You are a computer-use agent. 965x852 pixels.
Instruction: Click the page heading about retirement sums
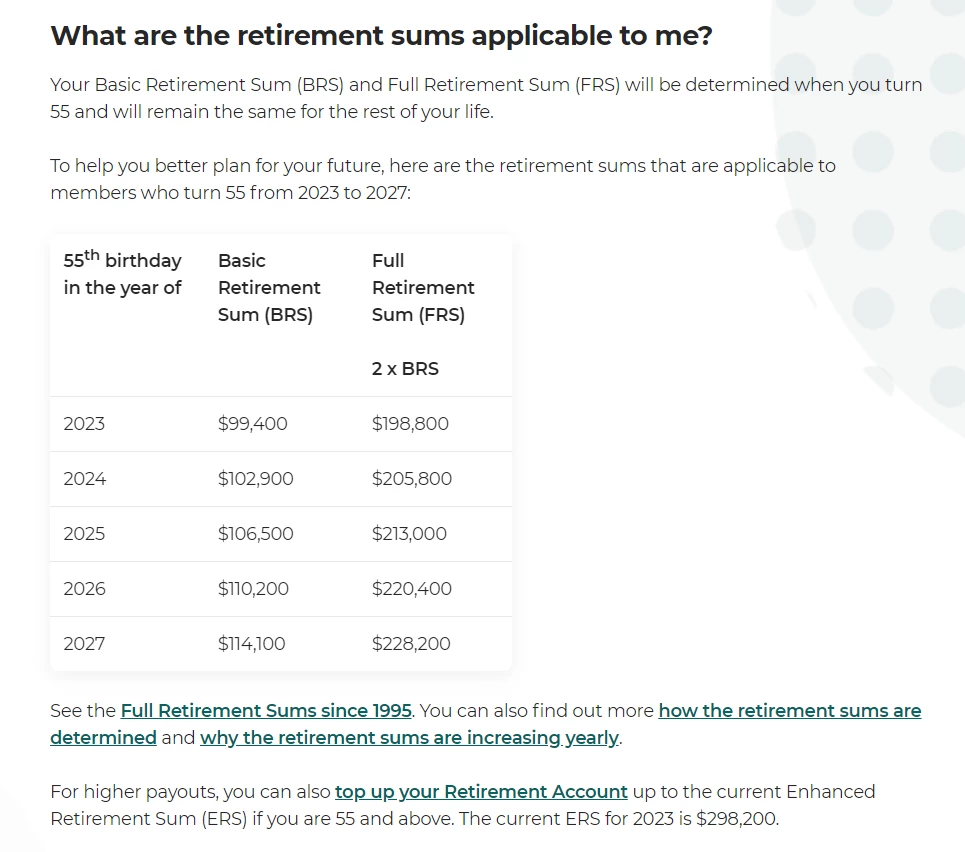point(381,36)
